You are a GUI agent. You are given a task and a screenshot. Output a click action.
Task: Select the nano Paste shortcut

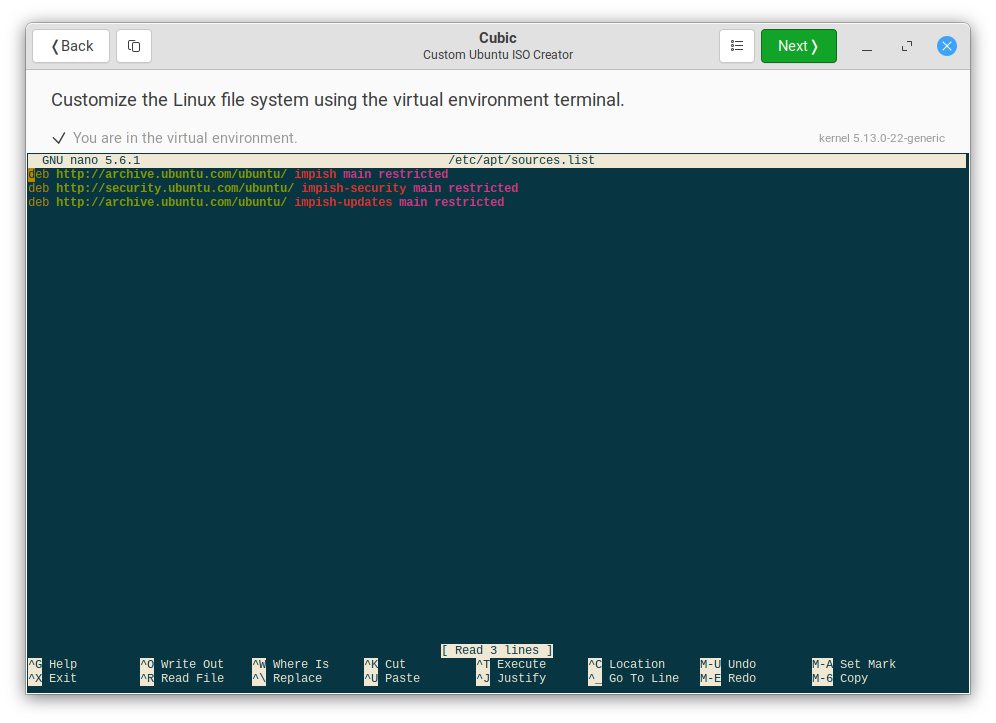coord(392,677)
